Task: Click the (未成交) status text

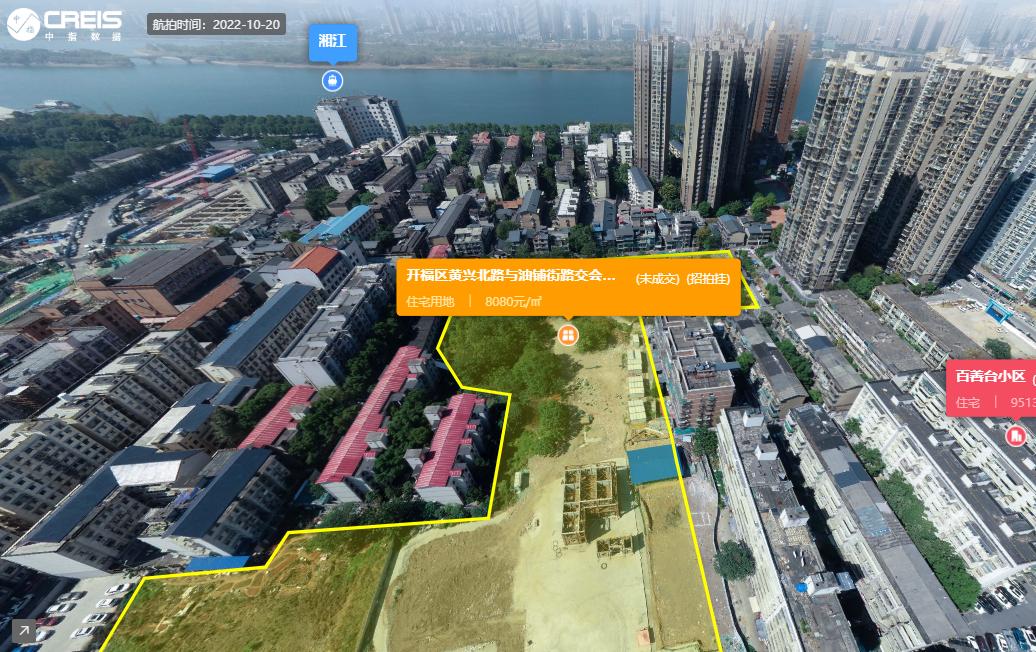Action: (x=657, y=279)
